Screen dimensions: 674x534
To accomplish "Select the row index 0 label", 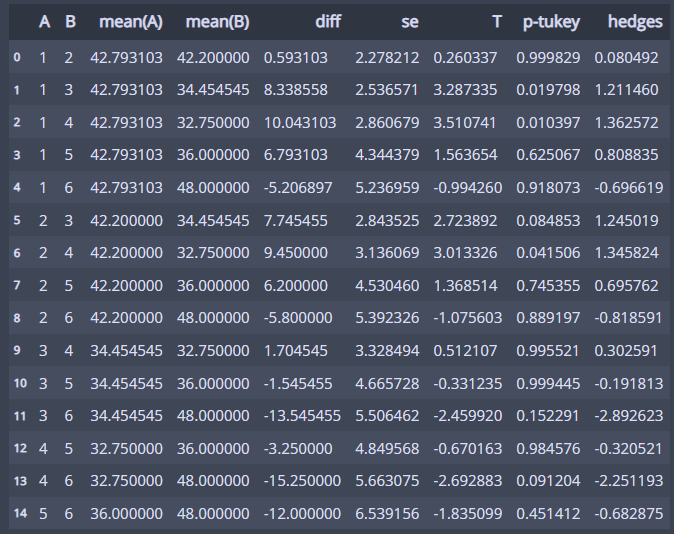I will (17, 57).
